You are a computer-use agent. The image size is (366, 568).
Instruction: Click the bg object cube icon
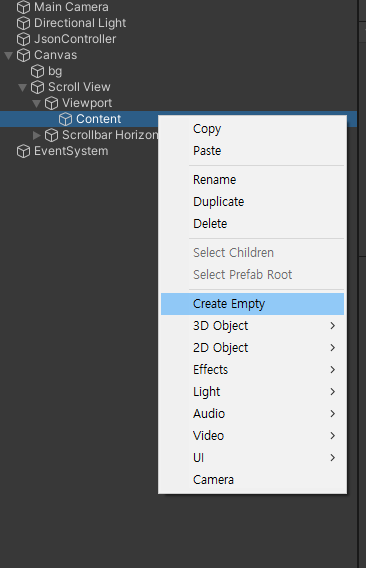[x=37, y=71]
